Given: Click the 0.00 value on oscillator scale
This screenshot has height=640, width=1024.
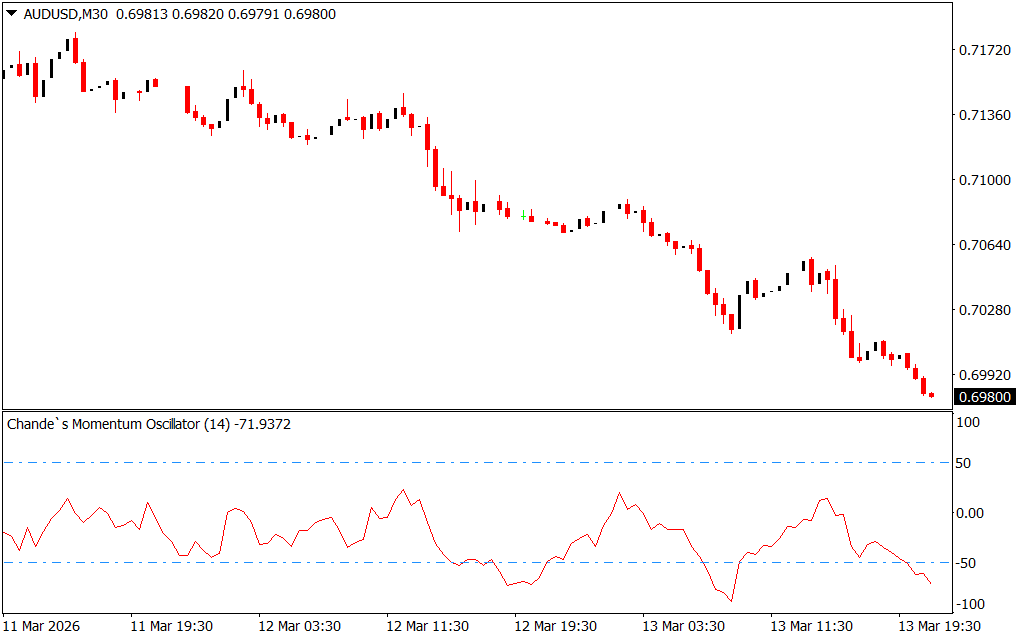Looking at the screenshot, I should (x=971, y=513).
